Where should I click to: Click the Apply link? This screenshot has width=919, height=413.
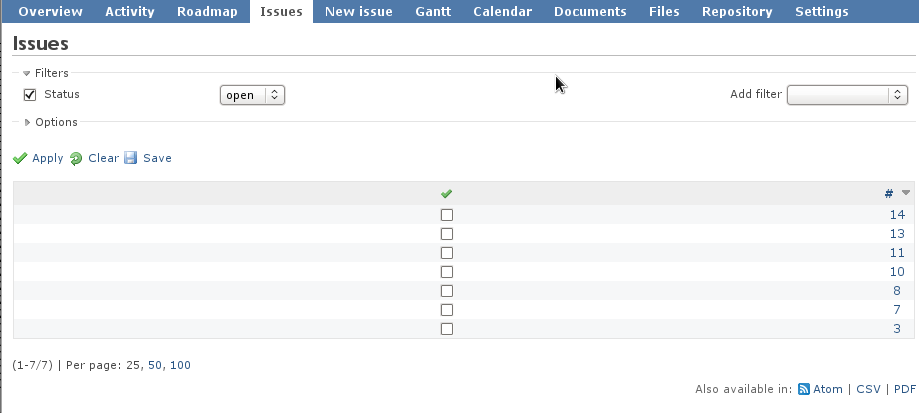coord(47,158)
